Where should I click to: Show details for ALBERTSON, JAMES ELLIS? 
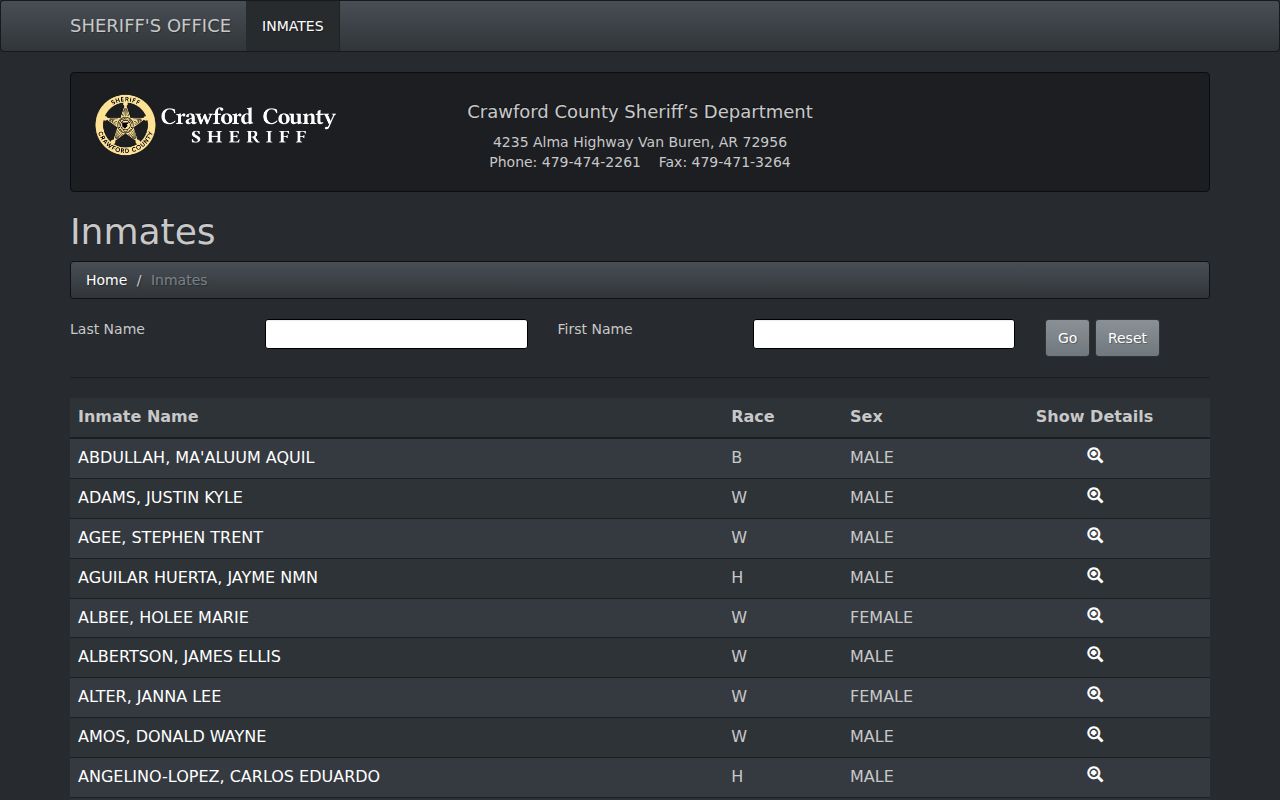click(1095, 655)
